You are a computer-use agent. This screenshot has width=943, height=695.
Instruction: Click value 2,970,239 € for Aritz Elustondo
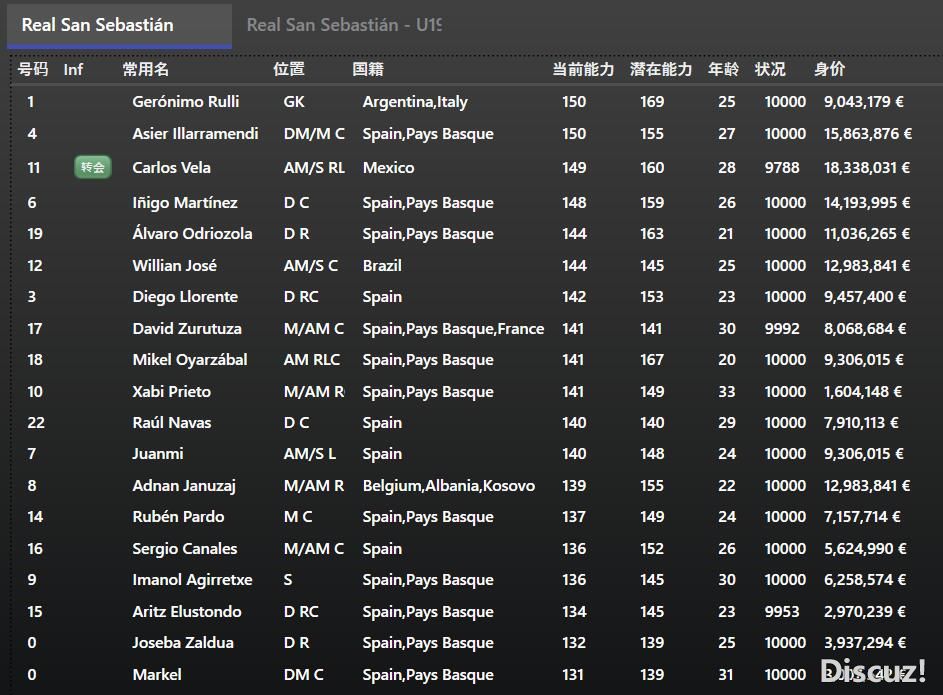tap(865, 611)
